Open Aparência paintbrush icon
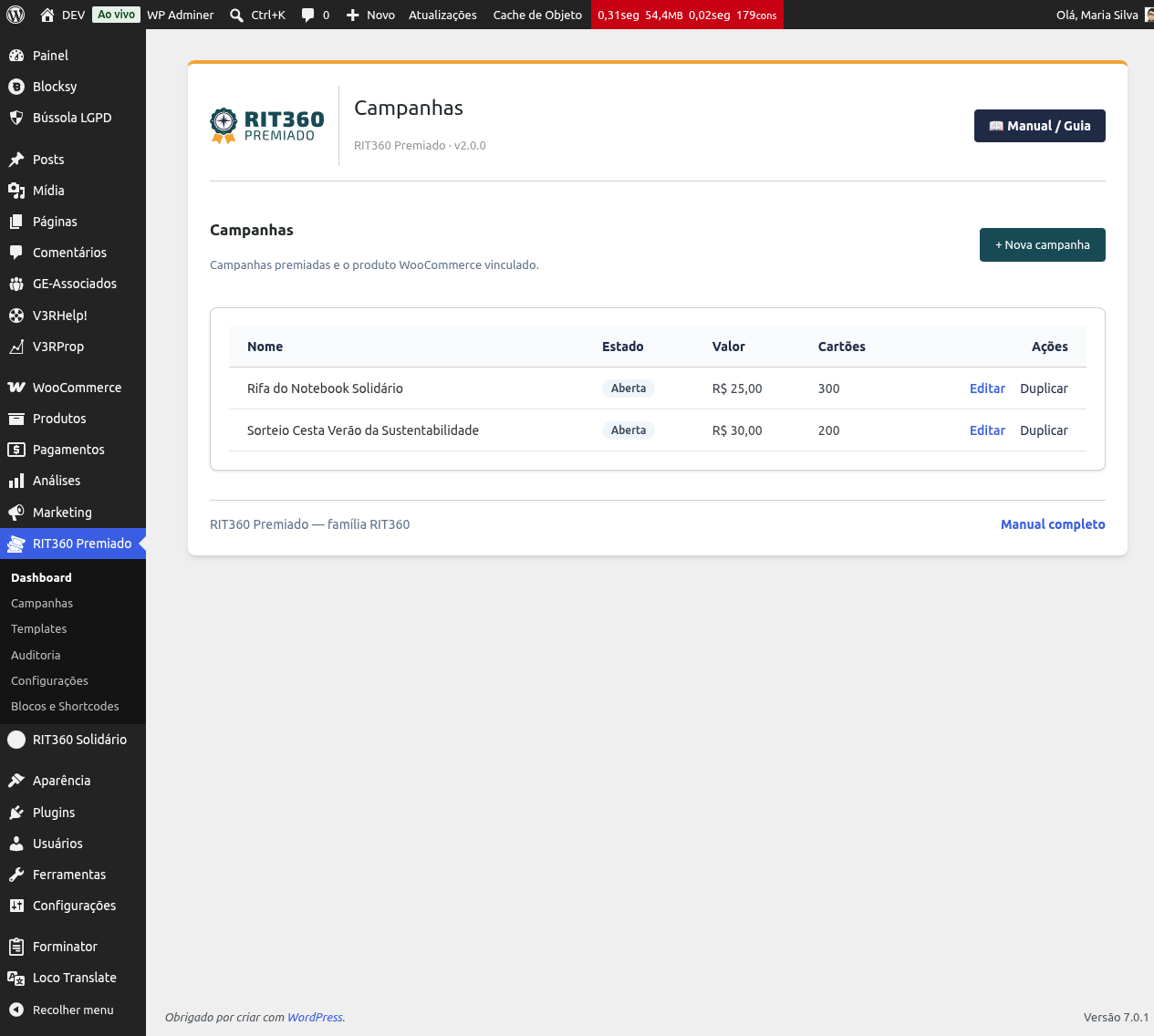Screen dimensions: 1154x1036 (x=16, y=781)
